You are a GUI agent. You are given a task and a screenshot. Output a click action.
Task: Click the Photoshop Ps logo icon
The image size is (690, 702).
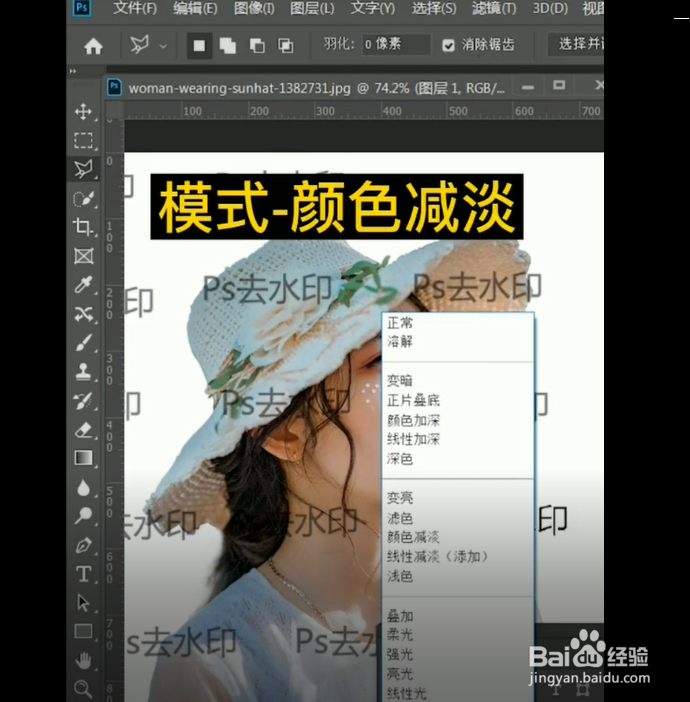[82, 8]
